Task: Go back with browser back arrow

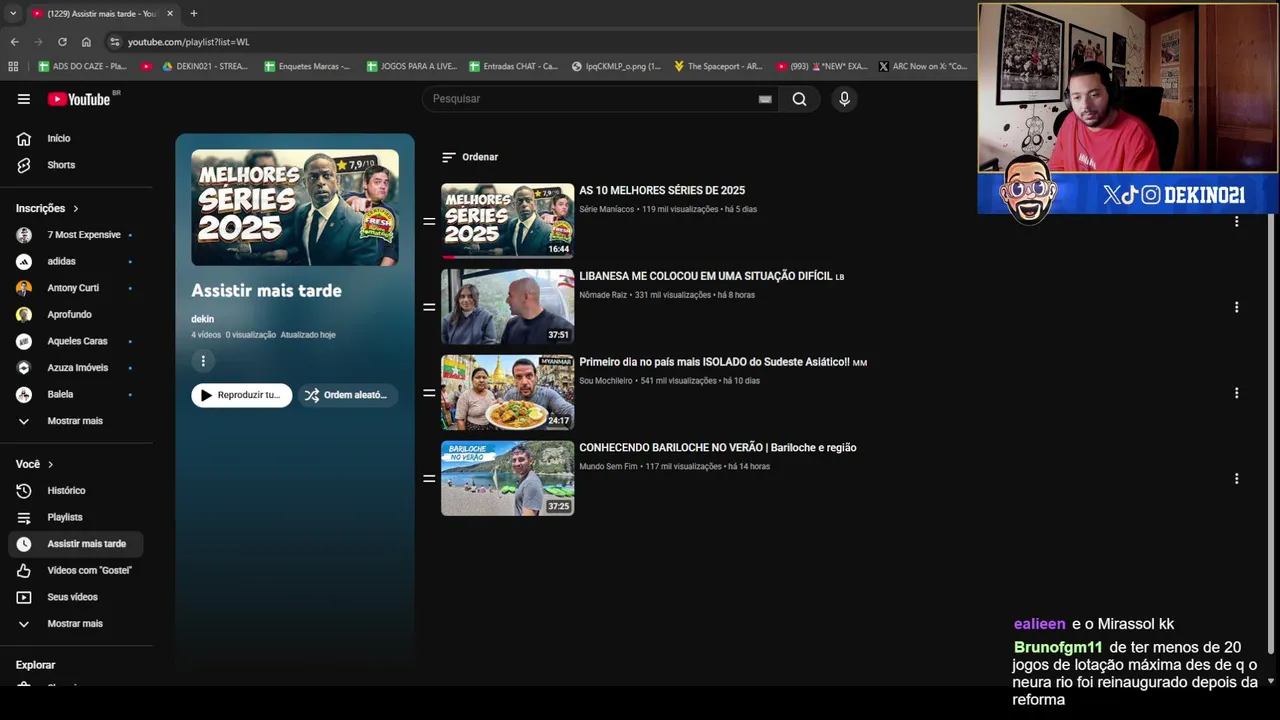Action: pyautogui.click(x=14, y=42)
